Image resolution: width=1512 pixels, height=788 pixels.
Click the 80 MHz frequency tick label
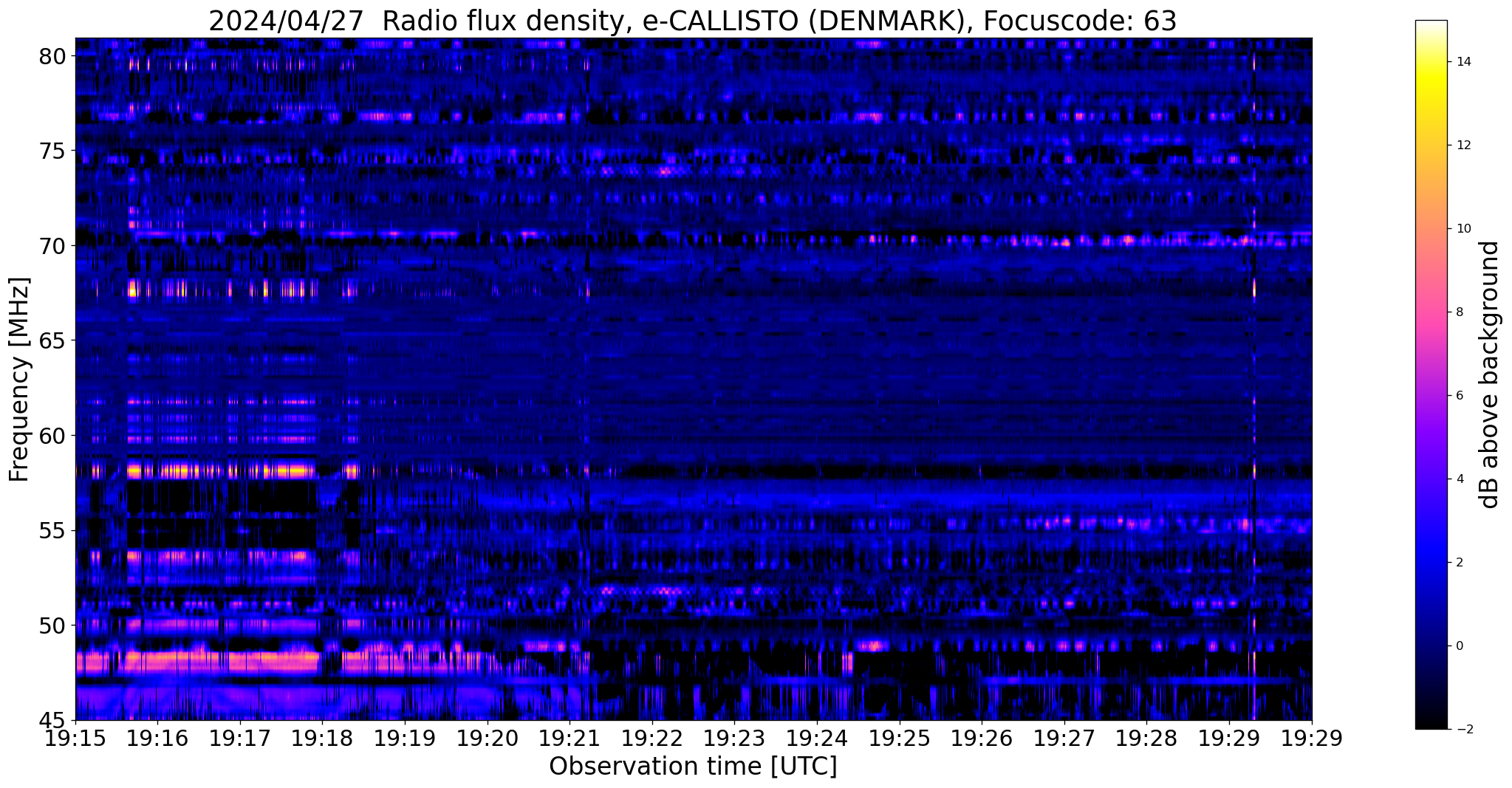point(52,56)
